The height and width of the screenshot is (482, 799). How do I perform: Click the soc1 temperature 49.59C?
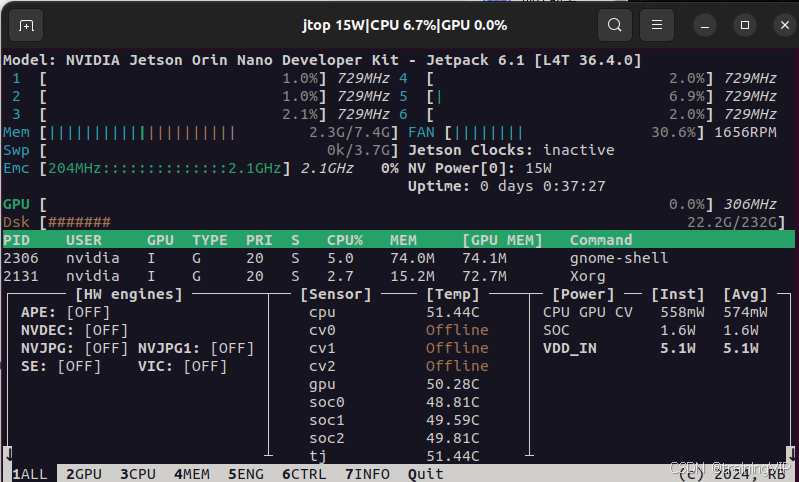point(452,420)
